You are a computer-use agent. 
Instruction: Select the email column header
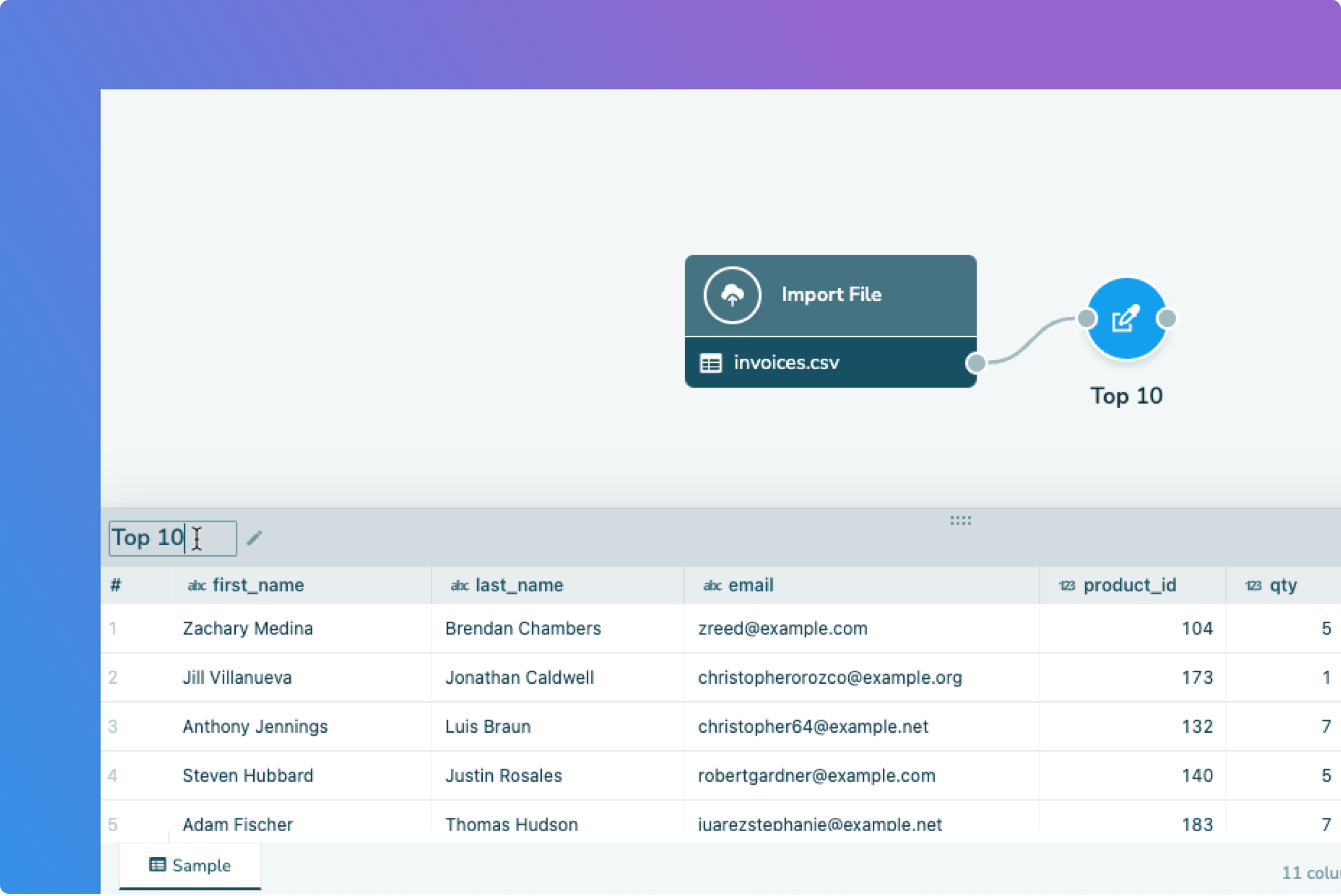click(x=750, y=585)
